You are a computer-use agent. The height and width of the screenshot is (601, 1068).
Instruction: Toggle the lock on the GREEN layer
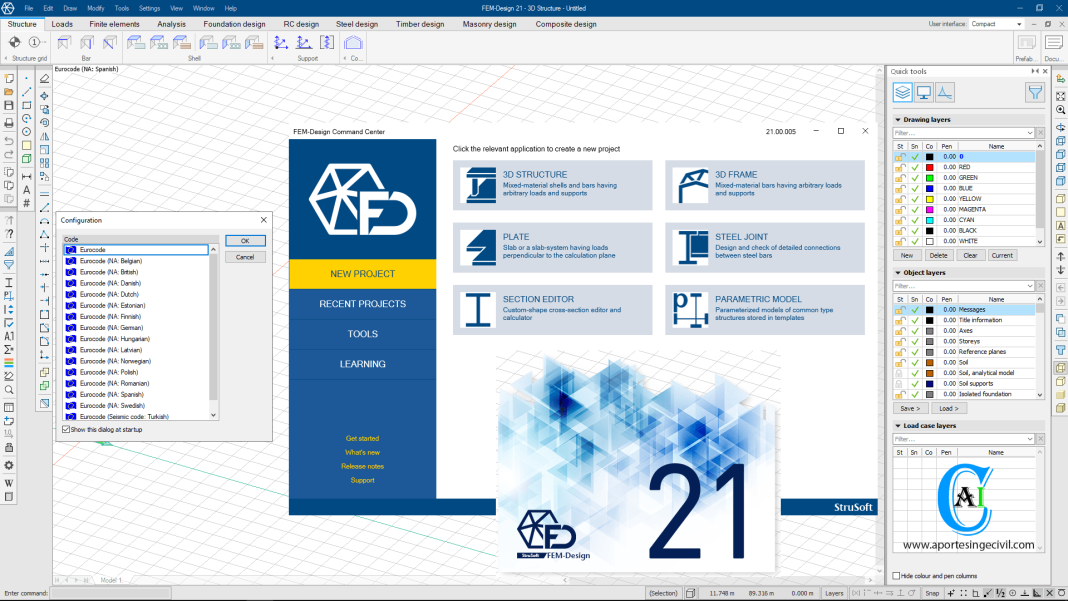[899, 177]
